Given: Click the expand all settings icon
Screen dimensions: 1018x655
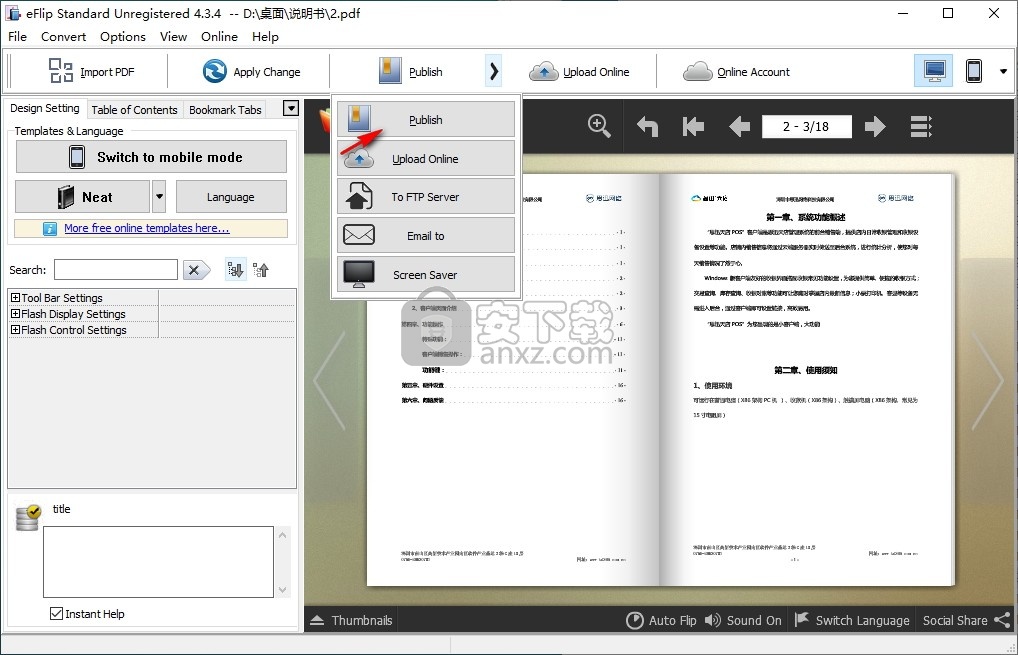Looking at the screenshot, I should point(236,269).
